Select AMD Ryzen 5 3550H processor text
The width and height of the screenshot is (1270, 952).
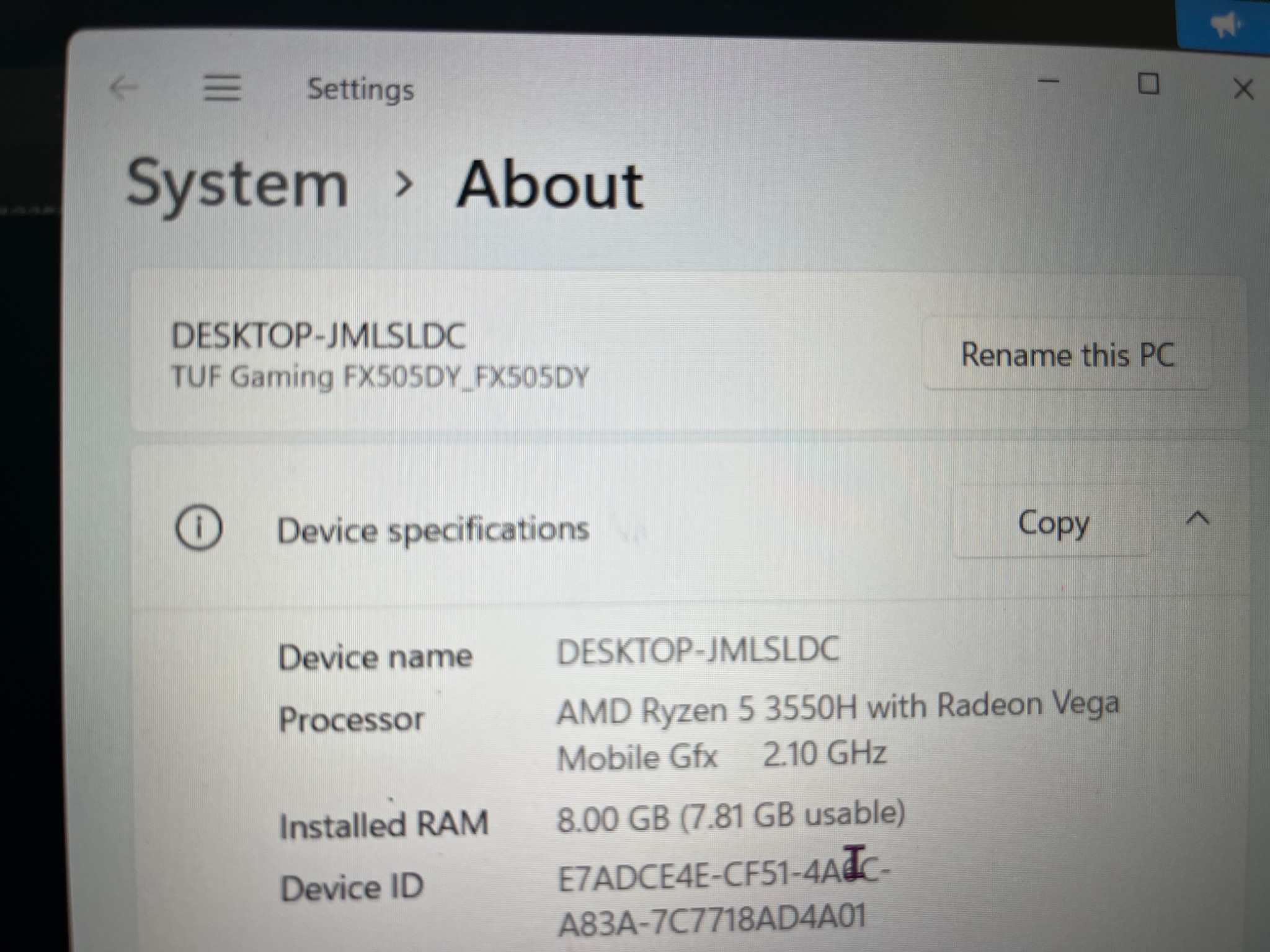pyautogui.click(x=838, y=708)
